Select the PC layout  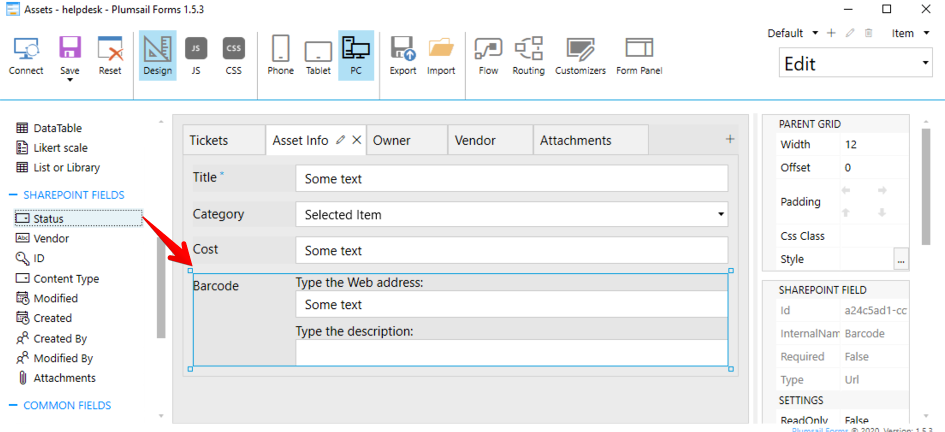(x=356, y=55)
